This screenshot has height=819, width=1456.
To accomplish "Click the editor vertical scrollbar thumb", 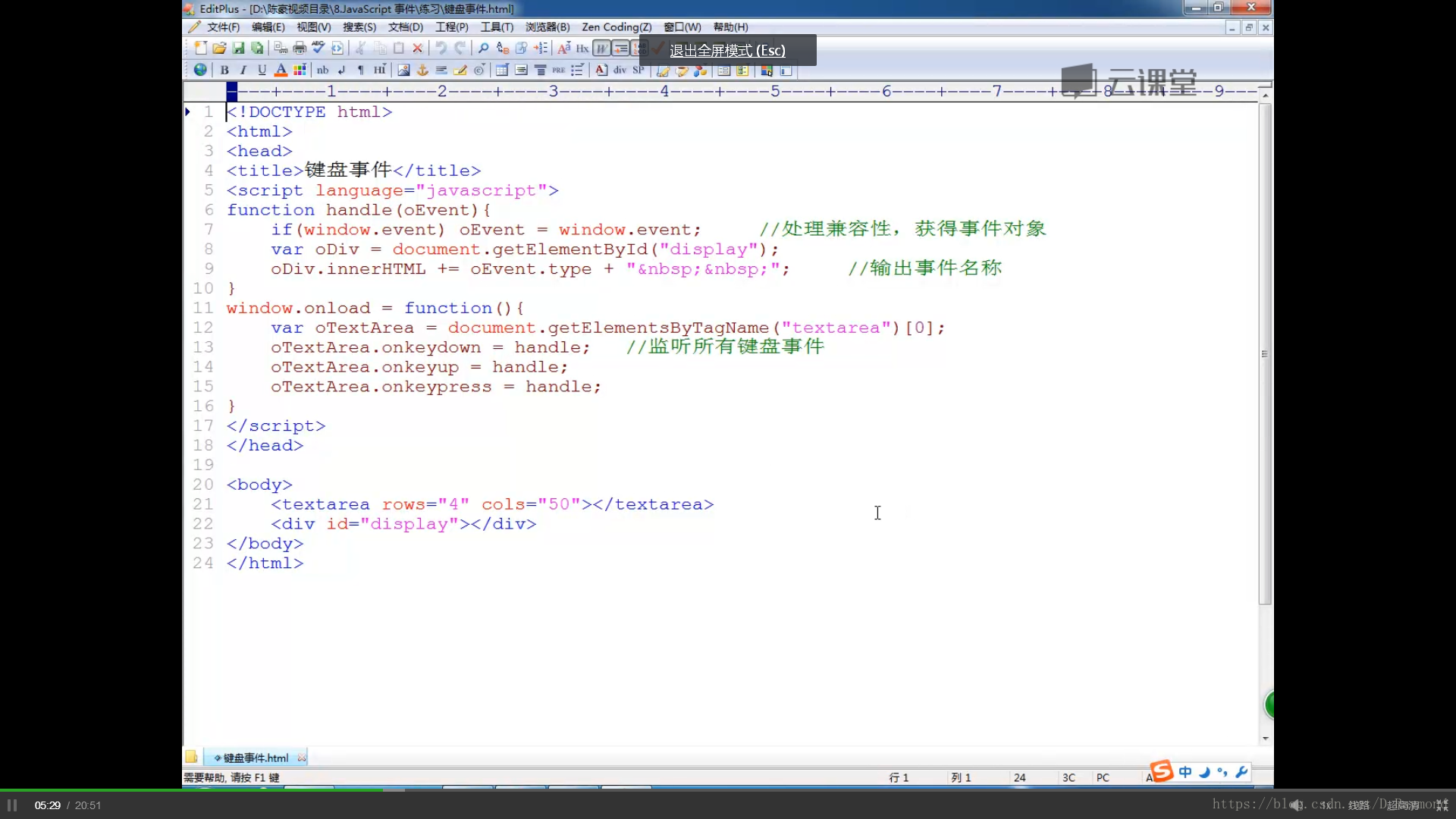I will point(1264,353).
